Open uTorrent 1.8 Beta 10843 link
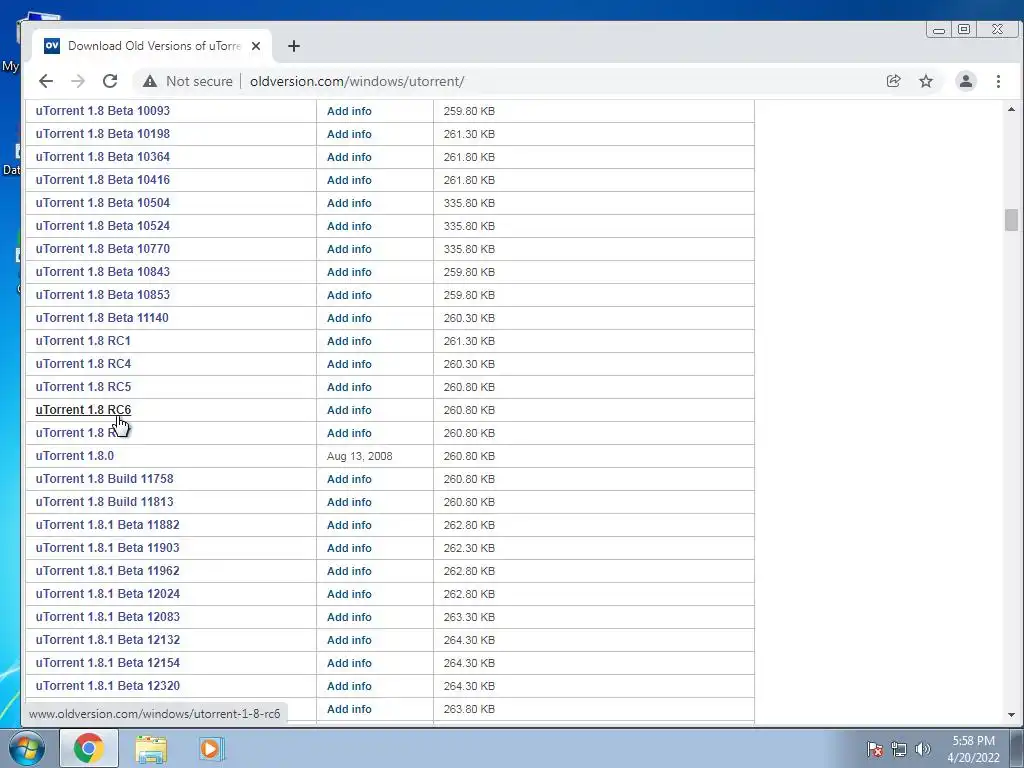Image resolution: width=1024 pixels, height=768 pixels. 103,272
